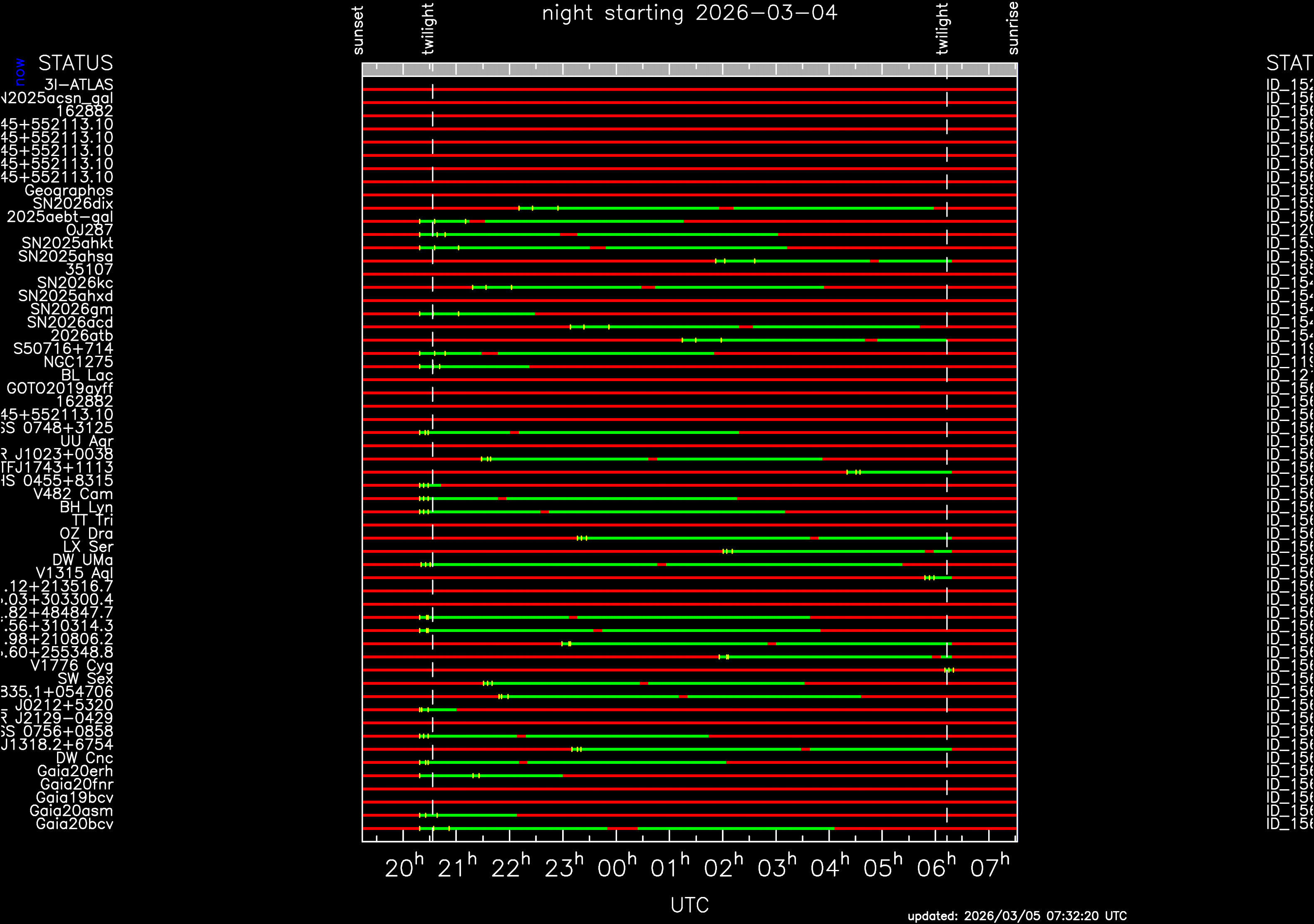The height and width of the screenshot is (924, 1314).
Task: Click the 00h tick label on time axis
Action: pyautogui.click(x=616, y=867)
